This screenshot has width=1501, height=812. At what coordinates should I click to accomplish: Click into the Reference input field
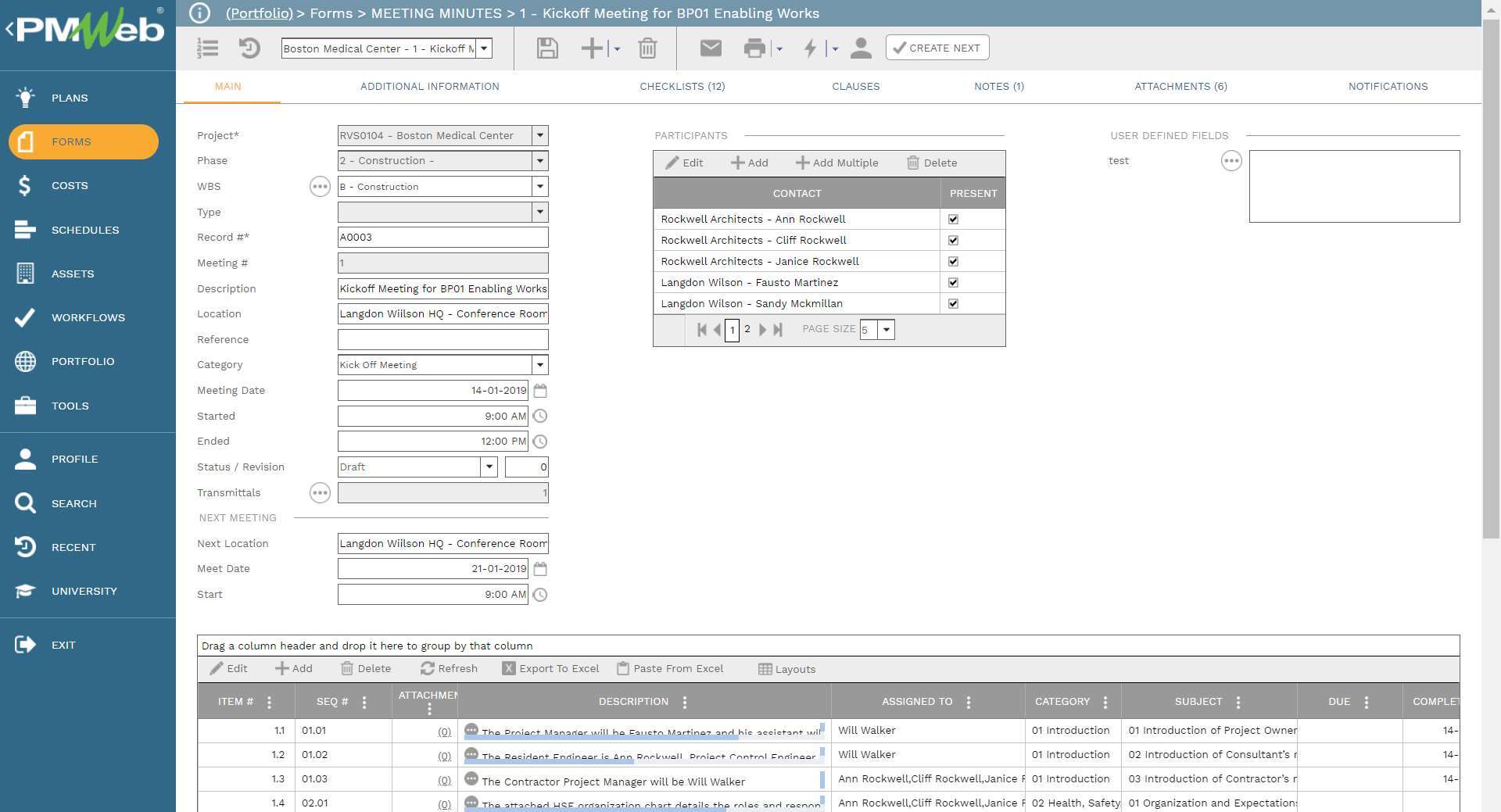[x=442, y=340]
